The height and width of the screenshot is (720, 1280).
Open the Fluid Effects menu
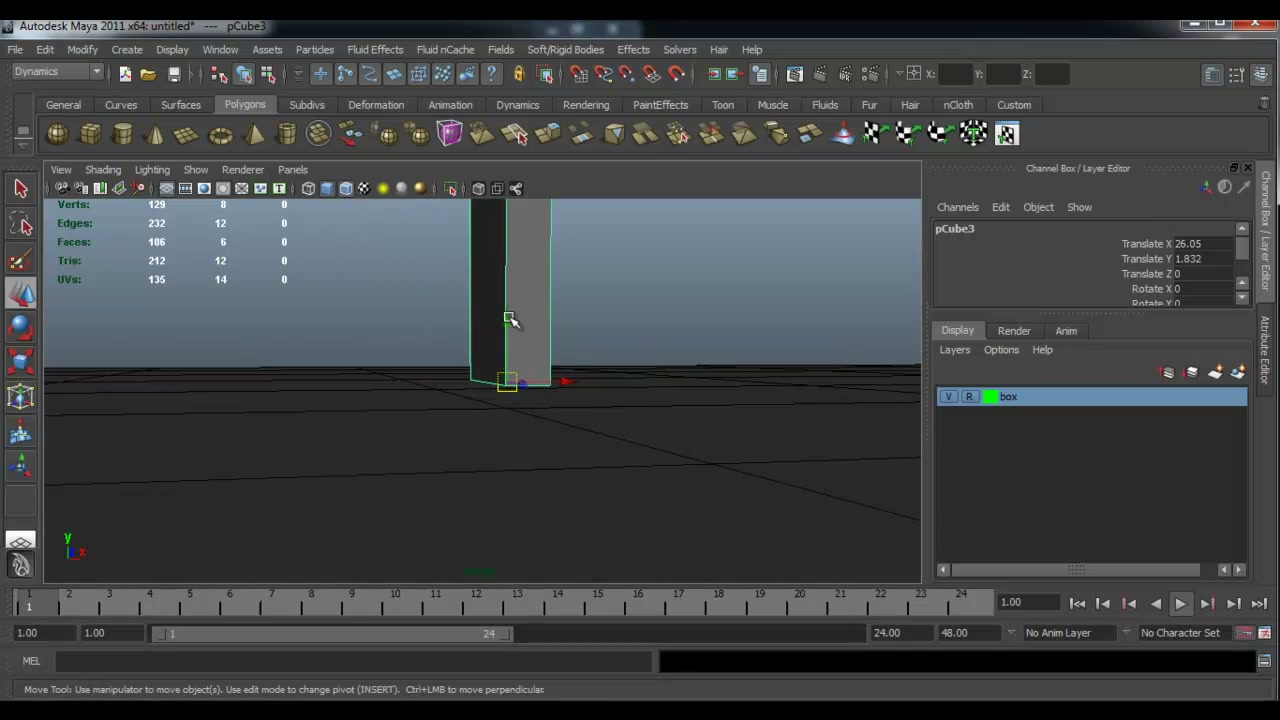click(375, 50)
